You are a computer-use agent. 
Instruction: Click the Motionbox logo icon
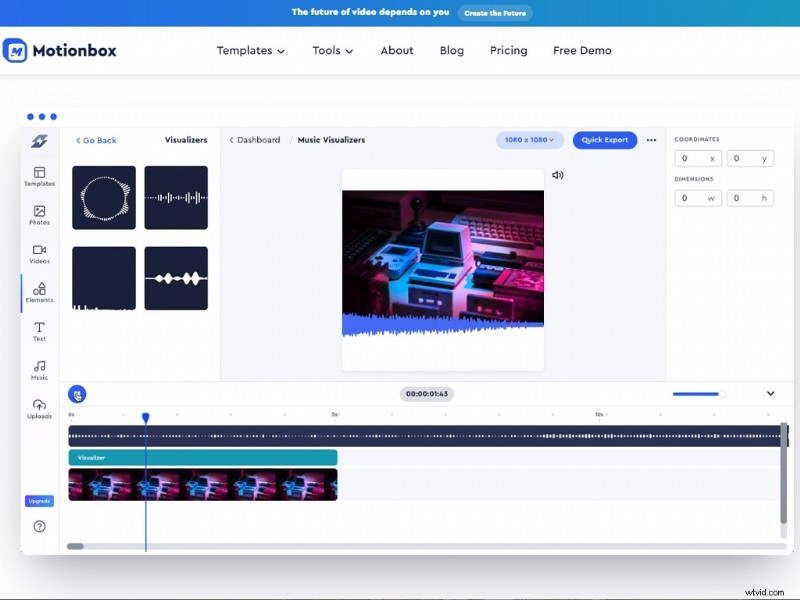click(18, 50)
